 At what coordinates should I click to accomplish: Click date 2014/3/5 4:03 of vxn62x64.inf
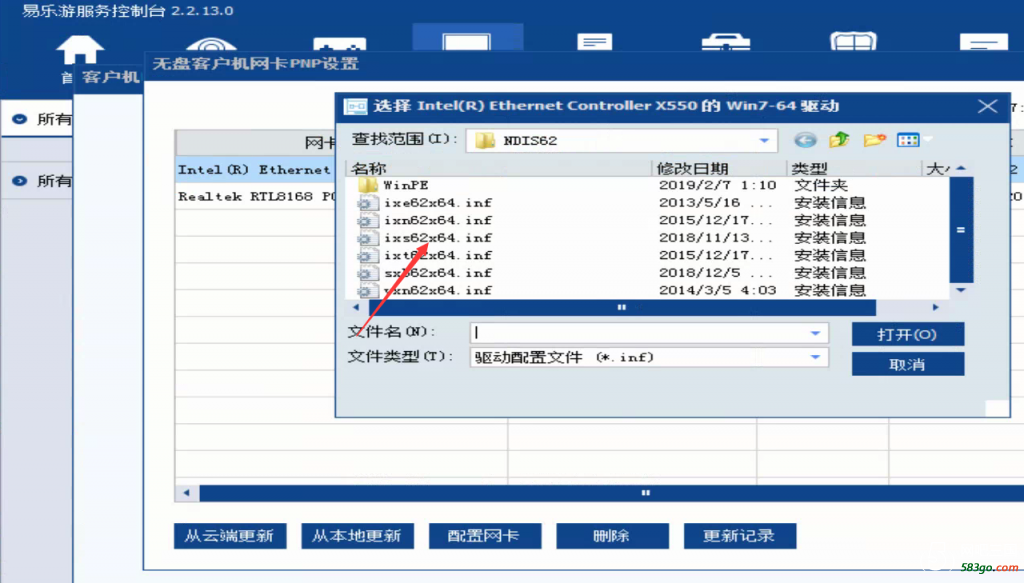717,291
